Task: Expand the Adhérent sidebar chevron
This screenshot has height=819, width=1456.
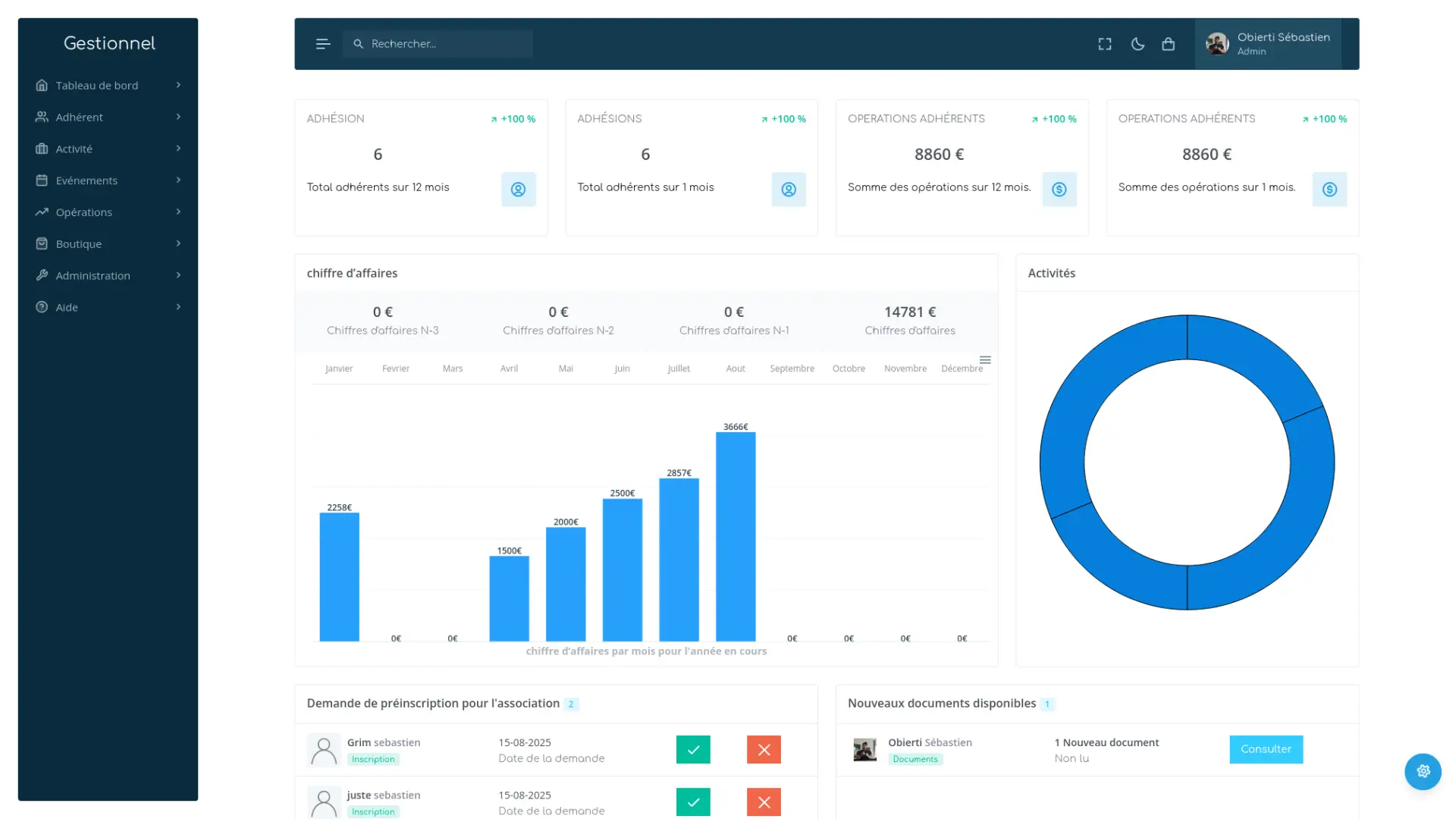Action: pos(178,117)
